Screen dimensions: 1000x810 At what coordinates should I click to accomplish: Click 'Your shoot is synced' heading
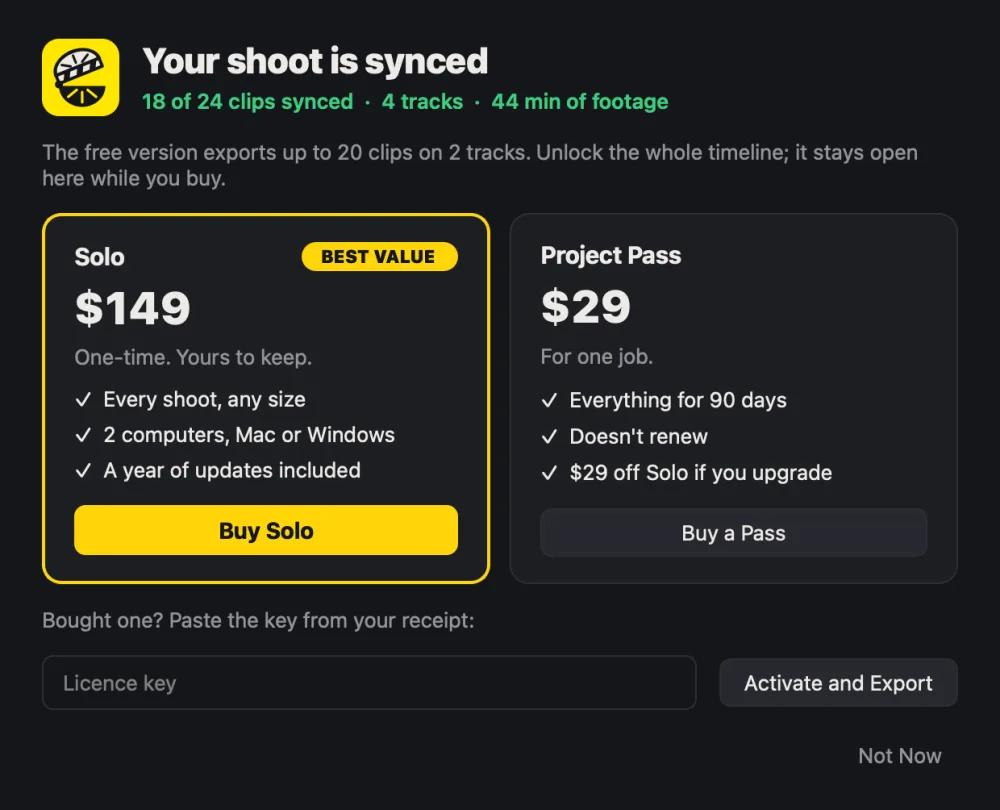[x=315, y=61]
